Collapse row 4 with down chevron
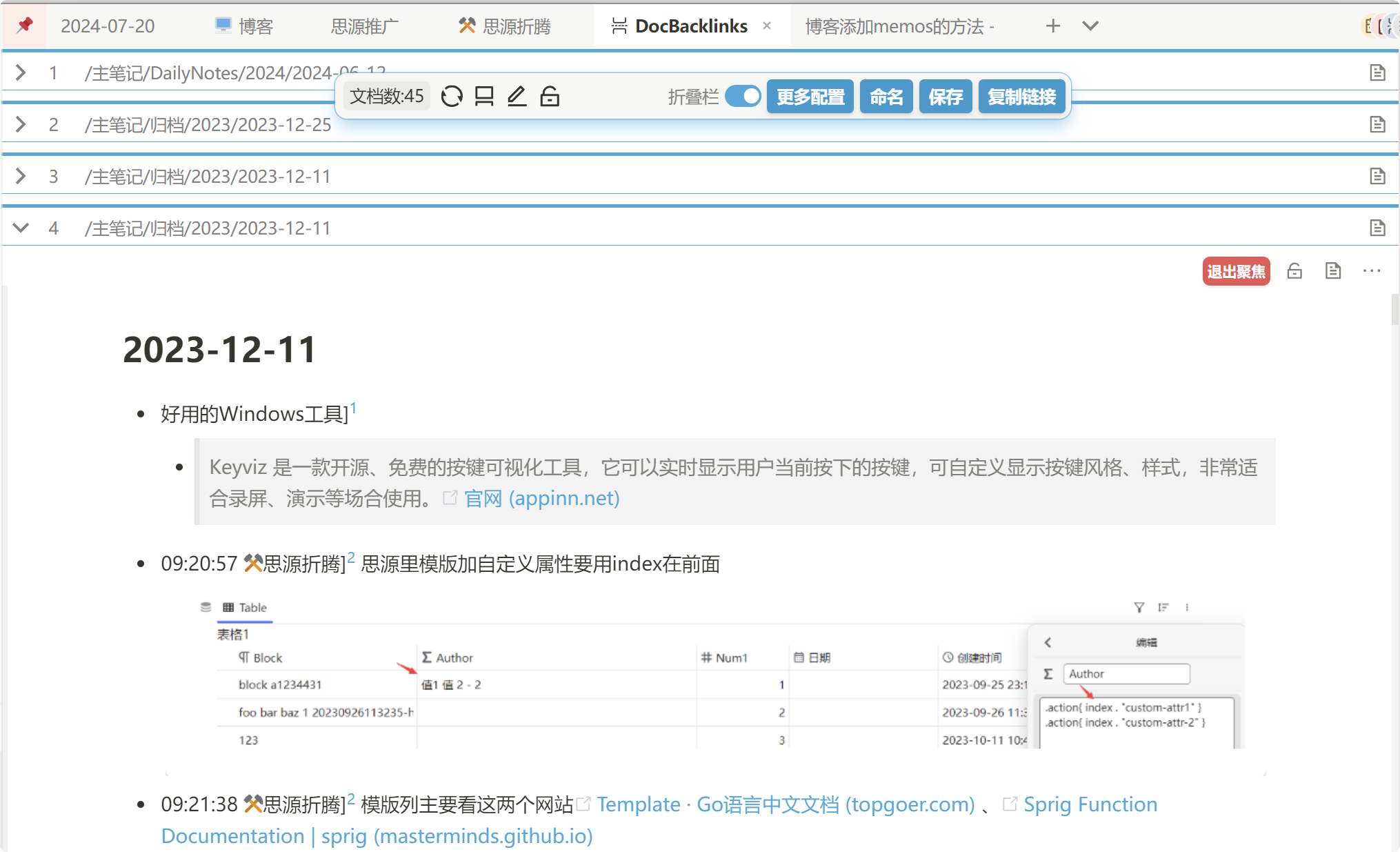Screen dimensions: 1400x852 pyautogui.click(x=21, y=228)
